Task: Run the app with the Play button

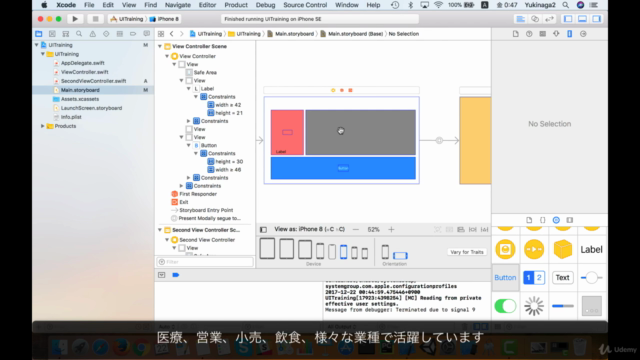Action: pos(75,19)
